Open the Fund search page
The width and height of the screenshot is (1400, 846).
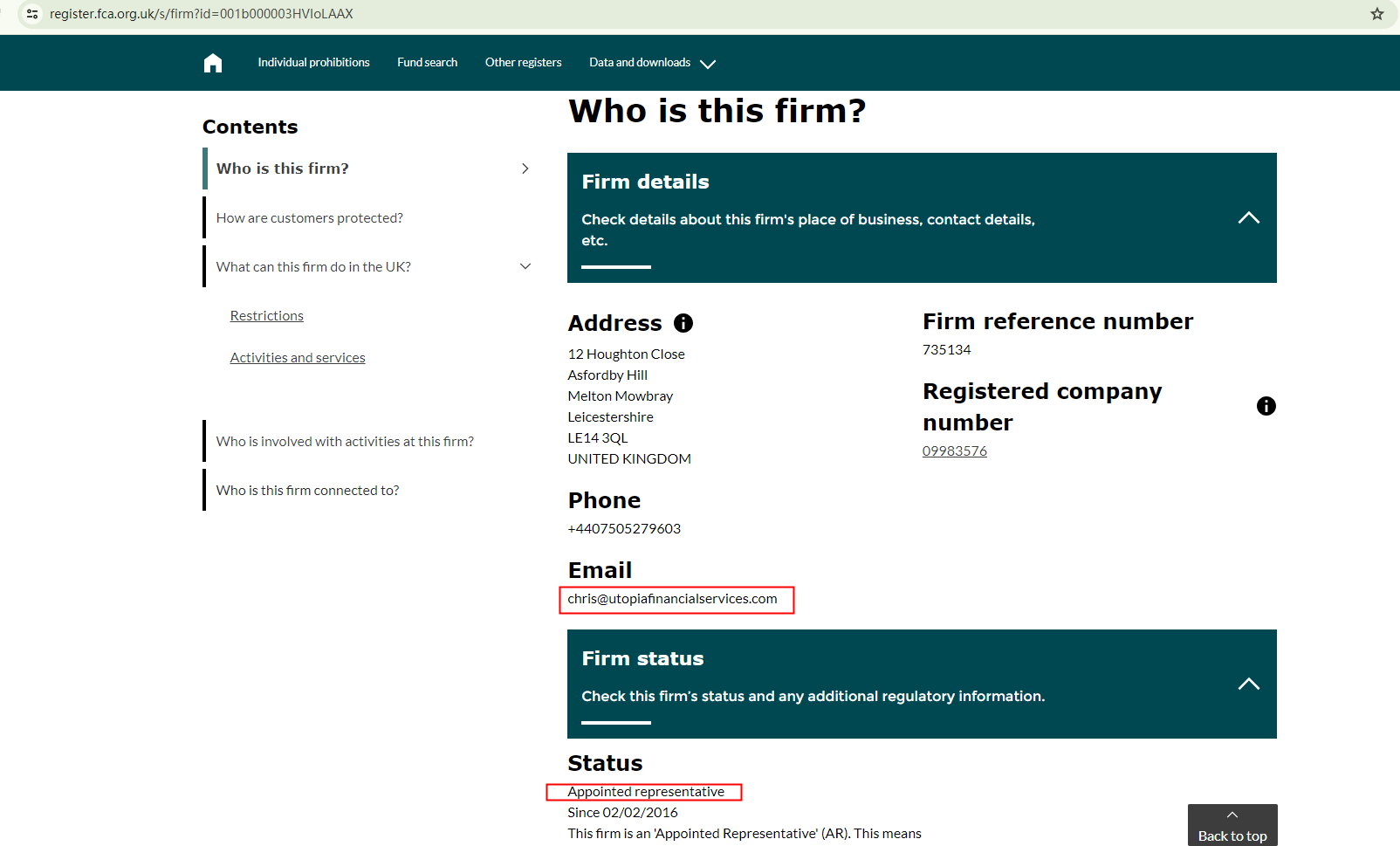point(427,63)
